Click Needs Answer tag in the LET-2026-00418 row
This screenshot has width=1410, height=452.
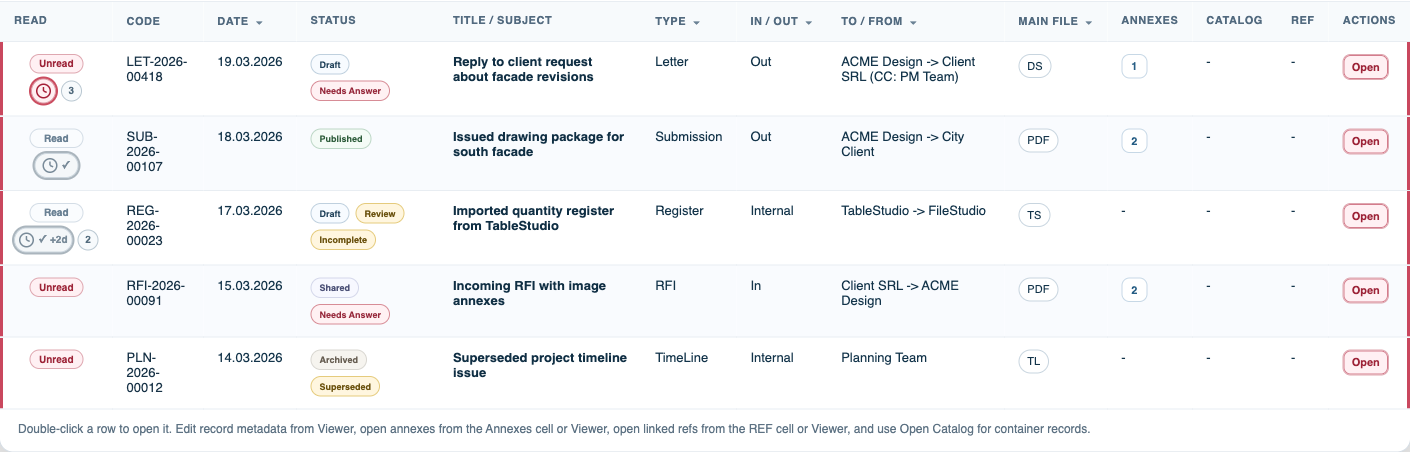(x=350, y=90)
